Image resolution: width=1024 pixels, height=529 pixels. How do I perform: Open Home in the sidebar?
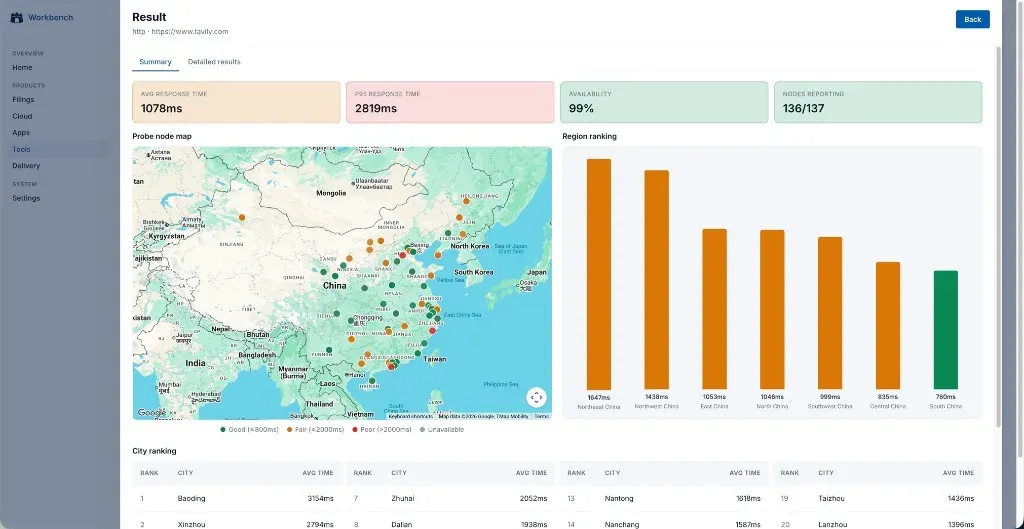pyautogui.click(x=22, y=67)
